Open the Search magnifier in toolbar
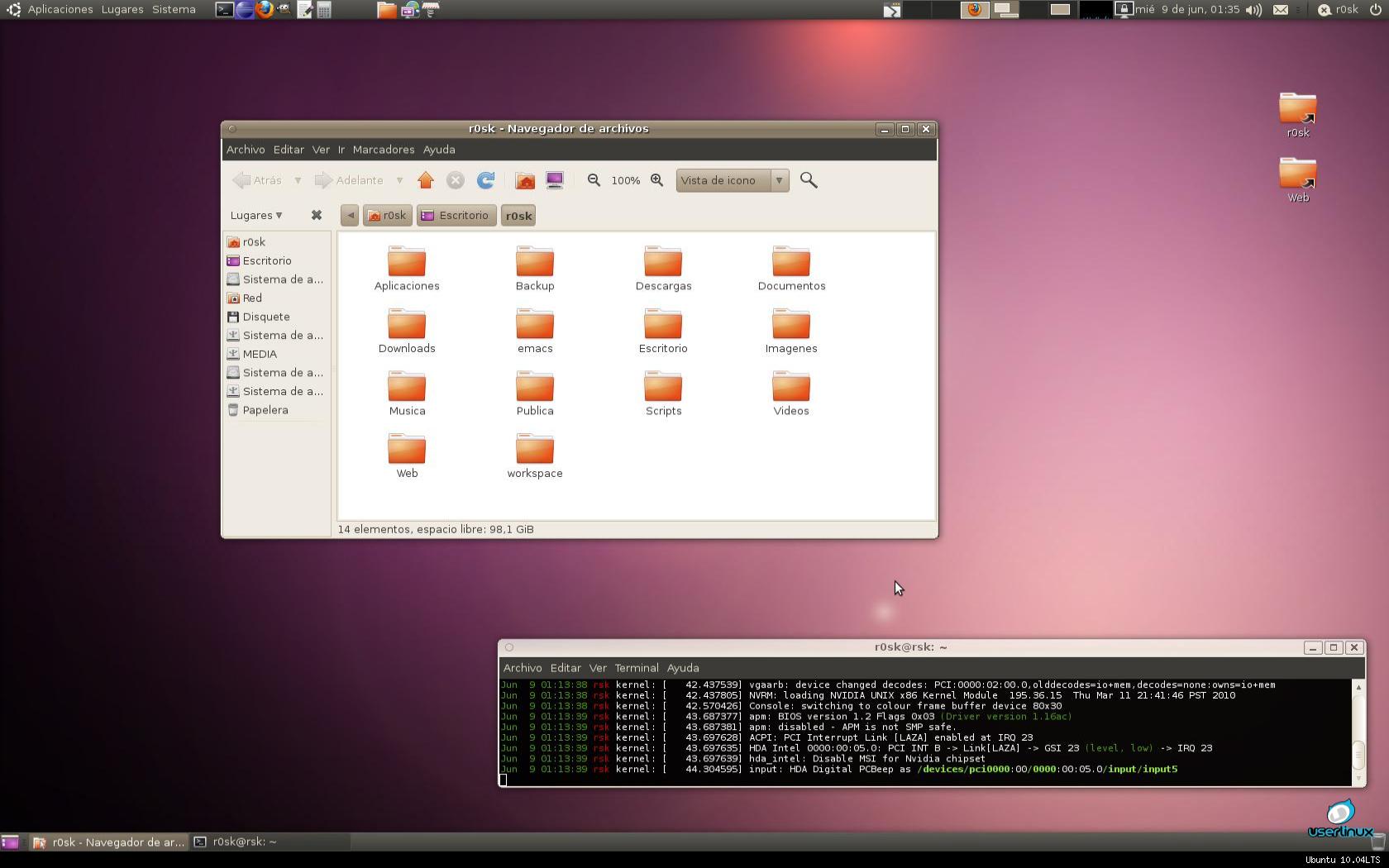This screenshot has height=868, width=1389. 809,180
